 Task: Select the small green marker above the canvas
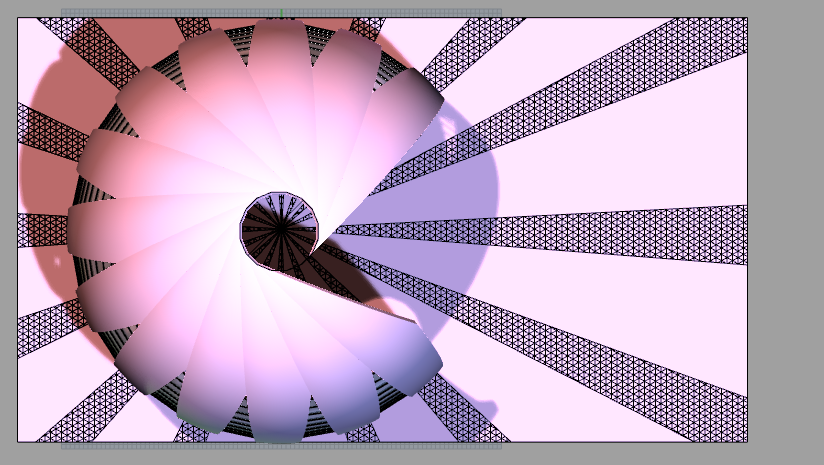tap(281, 13)
